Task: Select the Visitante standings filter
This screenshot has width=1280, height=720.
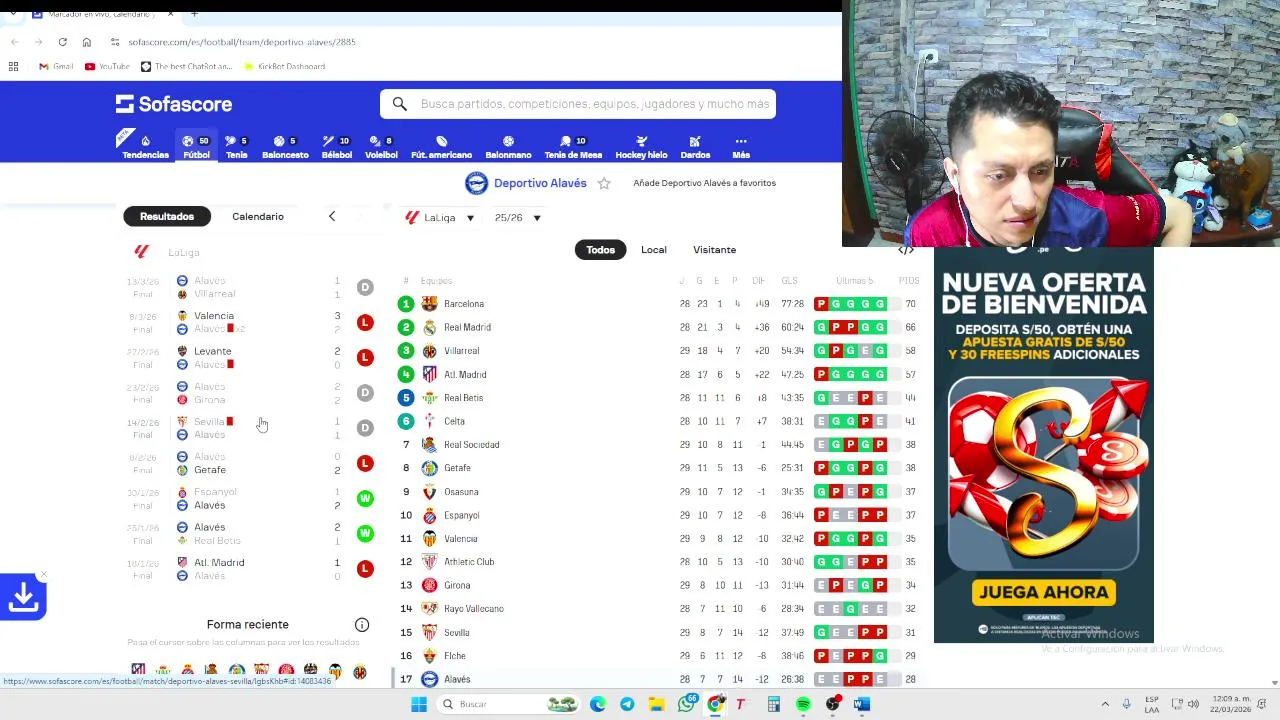Action: point(714,250)
